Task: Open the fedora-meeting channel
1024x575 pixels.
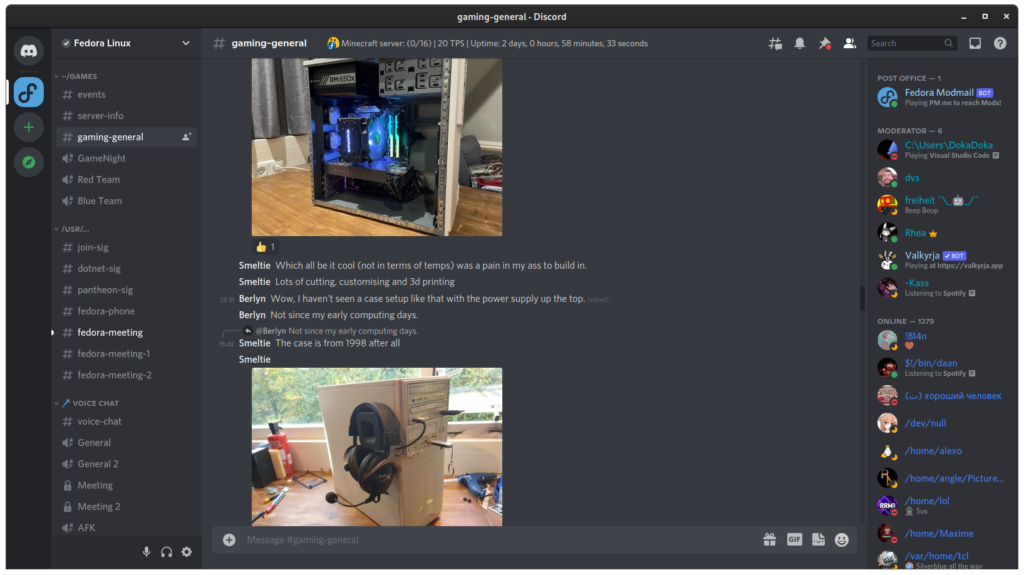Action: point(124,333)
